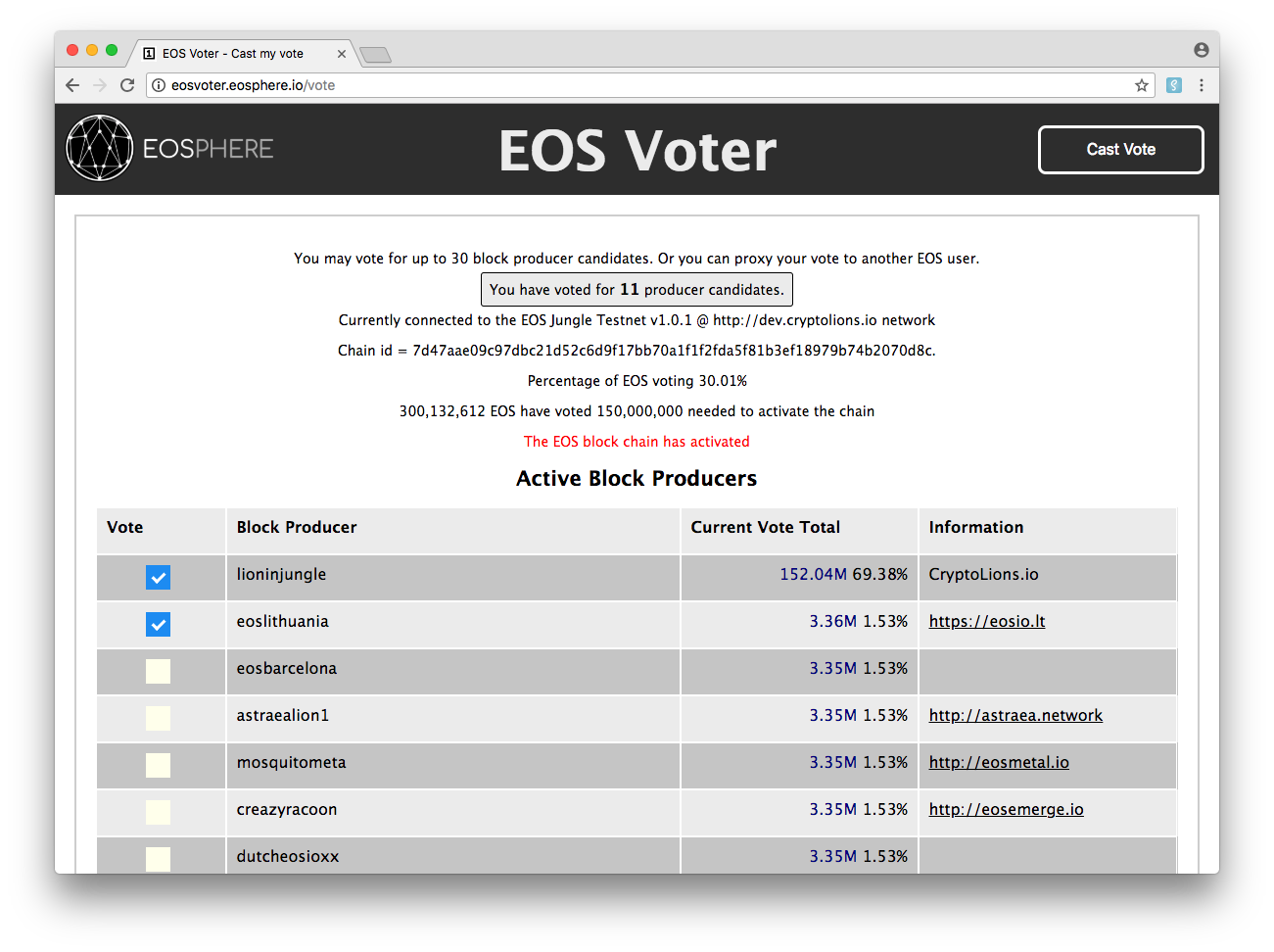Image resolution: width=1274 pixels, height=952 pixels.
Task: Open the Chrome three-dot menu
Action: coord(1202,85)
